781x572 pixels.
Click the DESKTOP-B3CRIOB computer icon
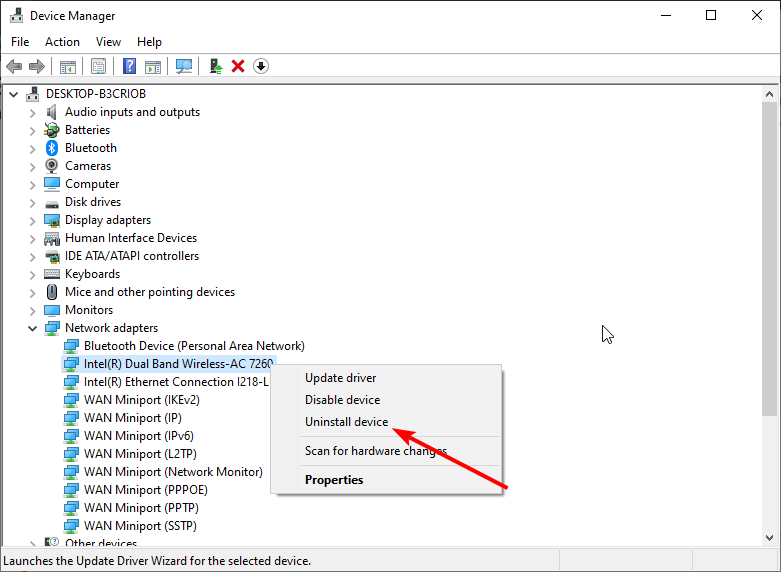pos(33,94)
